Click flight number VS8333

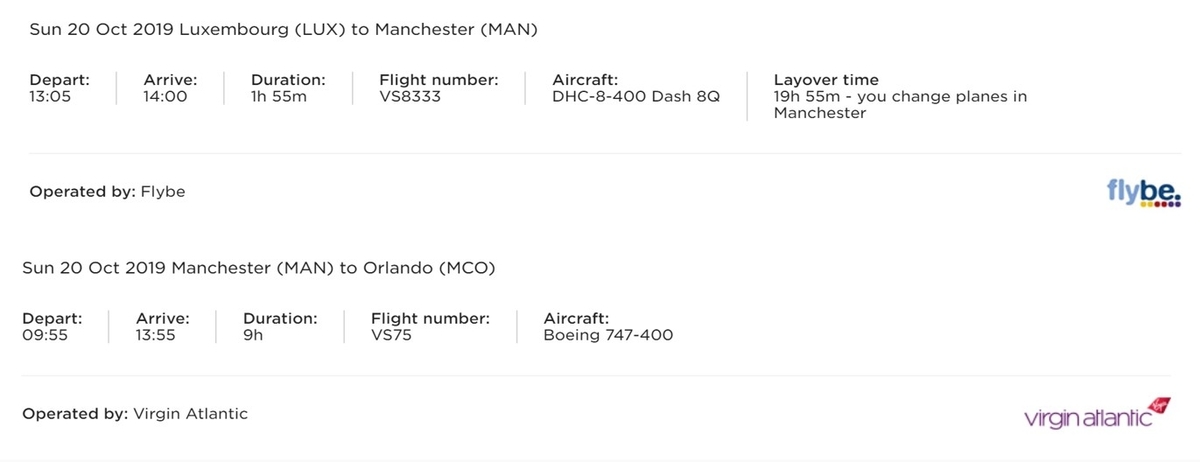coord(410,97)
